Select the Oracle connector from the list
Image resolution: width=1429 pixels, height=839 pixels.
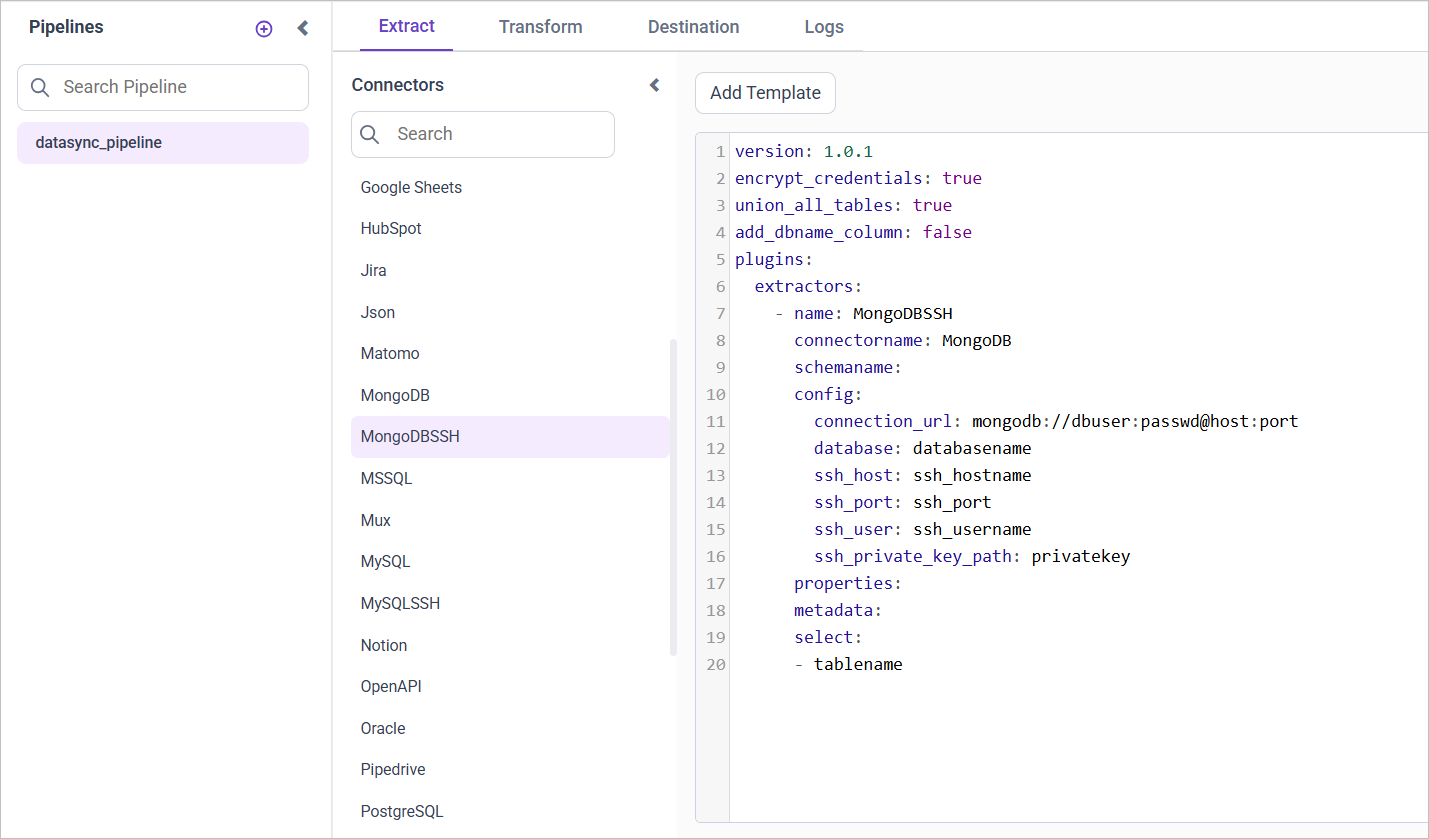pos(383,728)
